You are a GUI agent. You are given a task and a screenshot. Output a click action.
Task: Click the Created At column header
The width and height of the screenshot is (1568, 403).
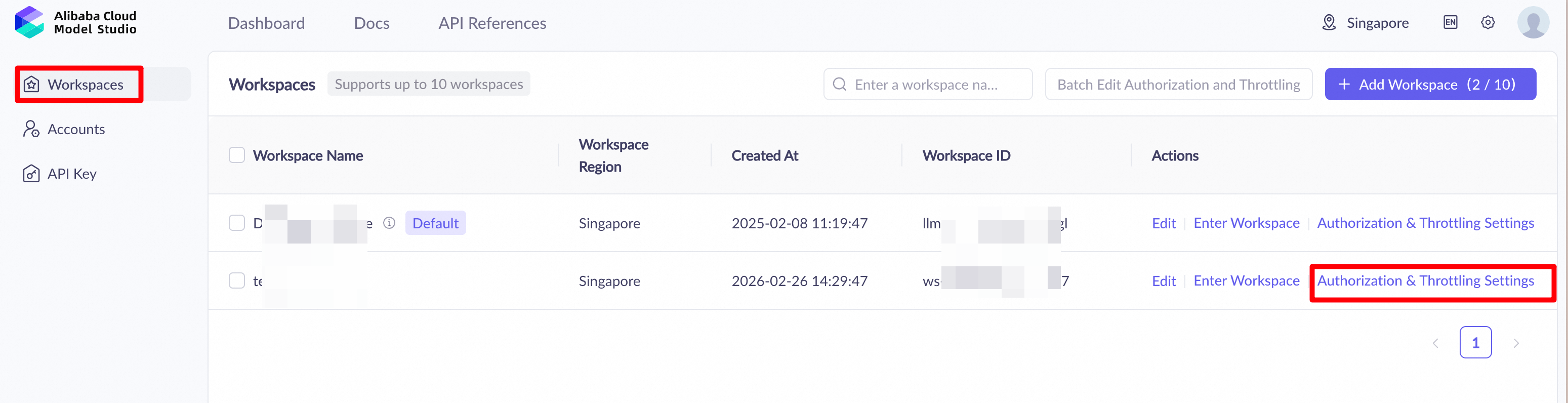pos(765,155)
